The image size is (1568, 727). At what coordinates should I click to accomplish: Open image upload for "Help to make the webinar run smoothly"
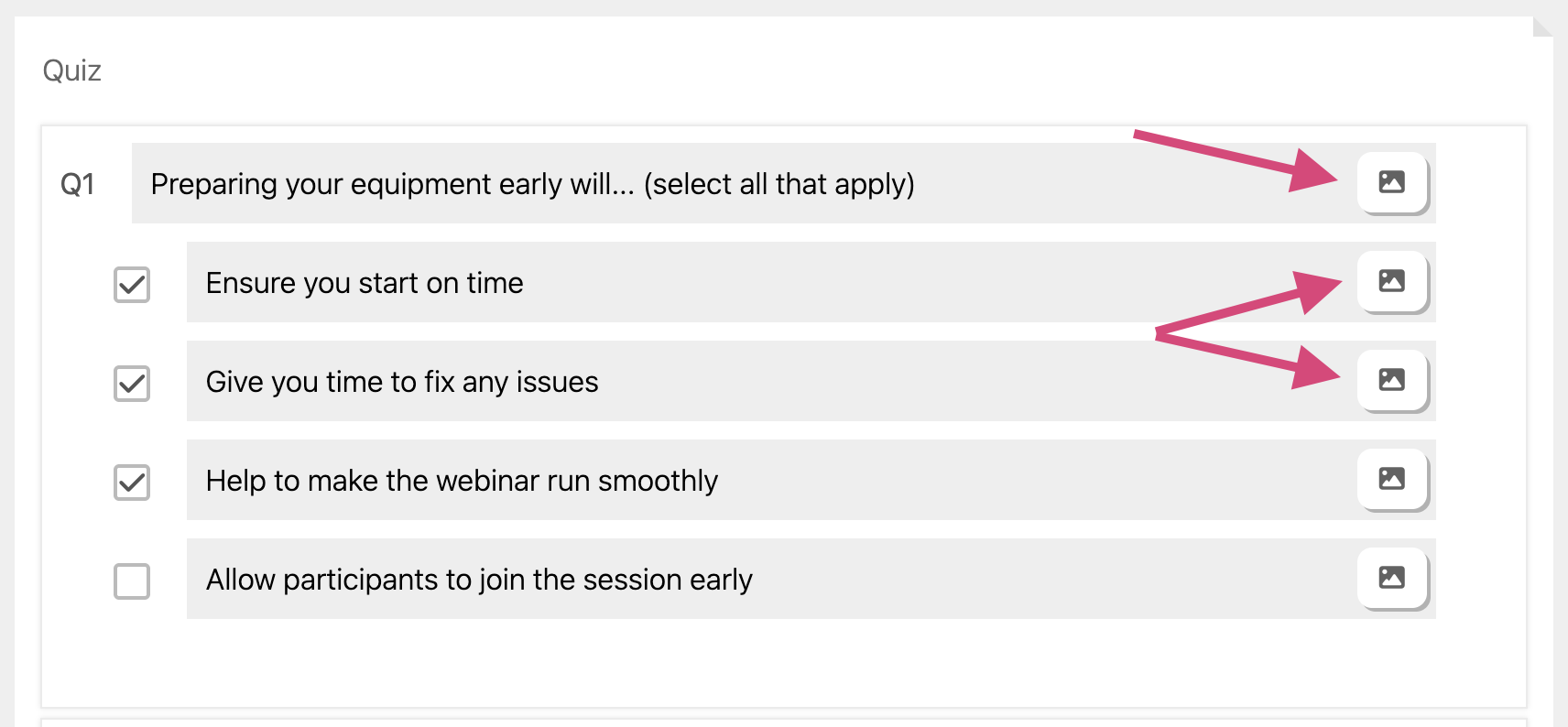[1391, 479]
